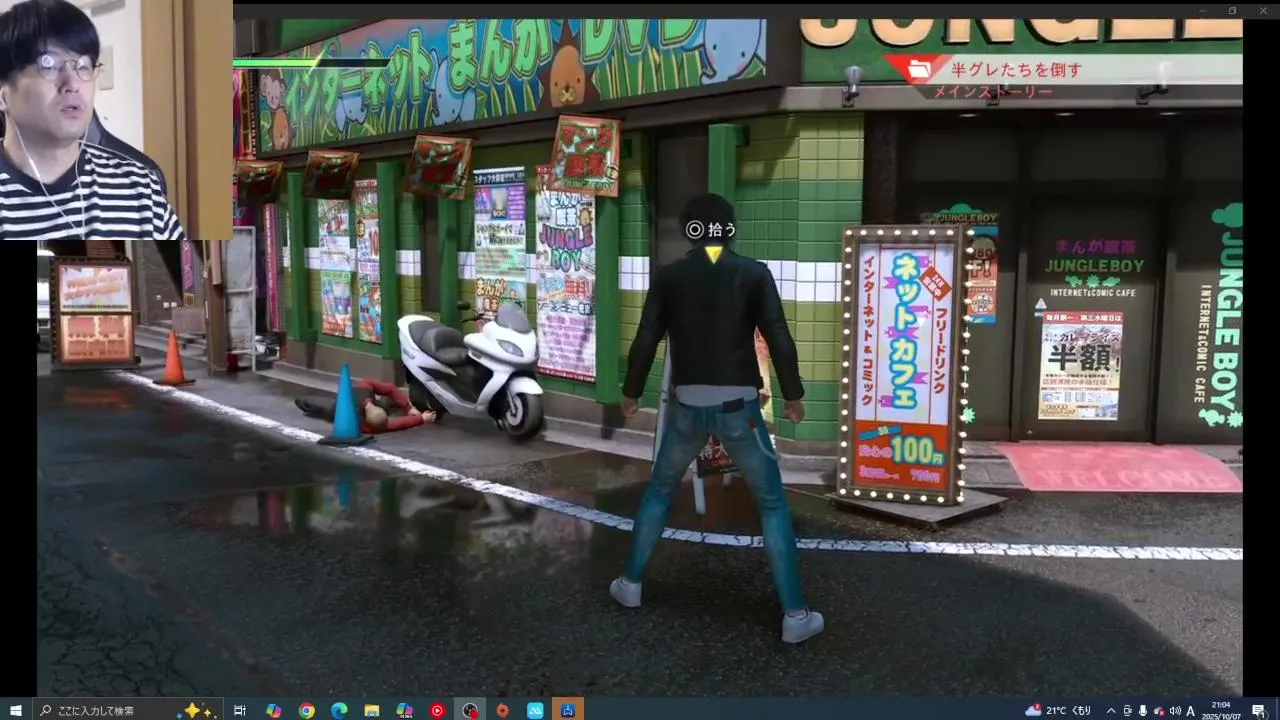Click the 拾う pickup prompt in game
The height and width of the screenshot is (720, 1280).
pyautogui.click(x=710, y=229)
